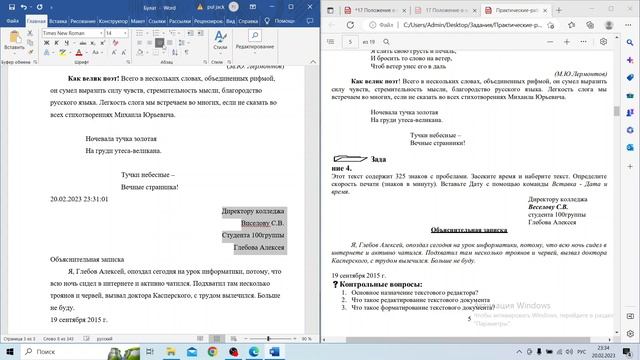Switch to Ссылки ribbon tab
The image size is (640, 360).
coord(157,21)
